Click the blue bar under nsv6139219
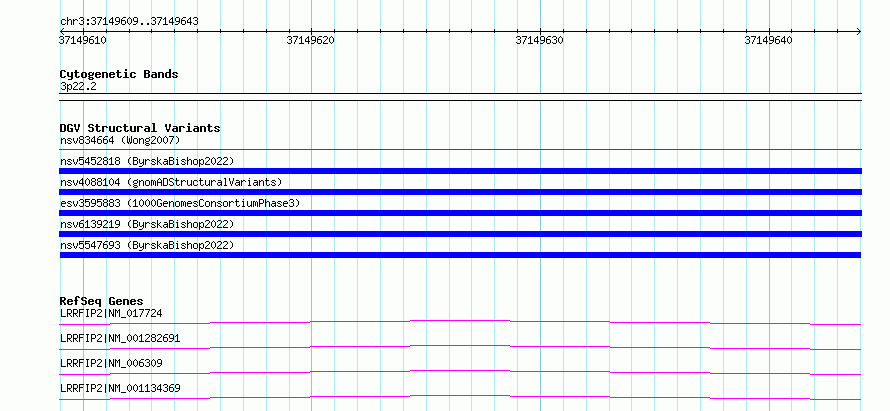The width and height of the screenshot is (890, 411). tap(460, 234)
